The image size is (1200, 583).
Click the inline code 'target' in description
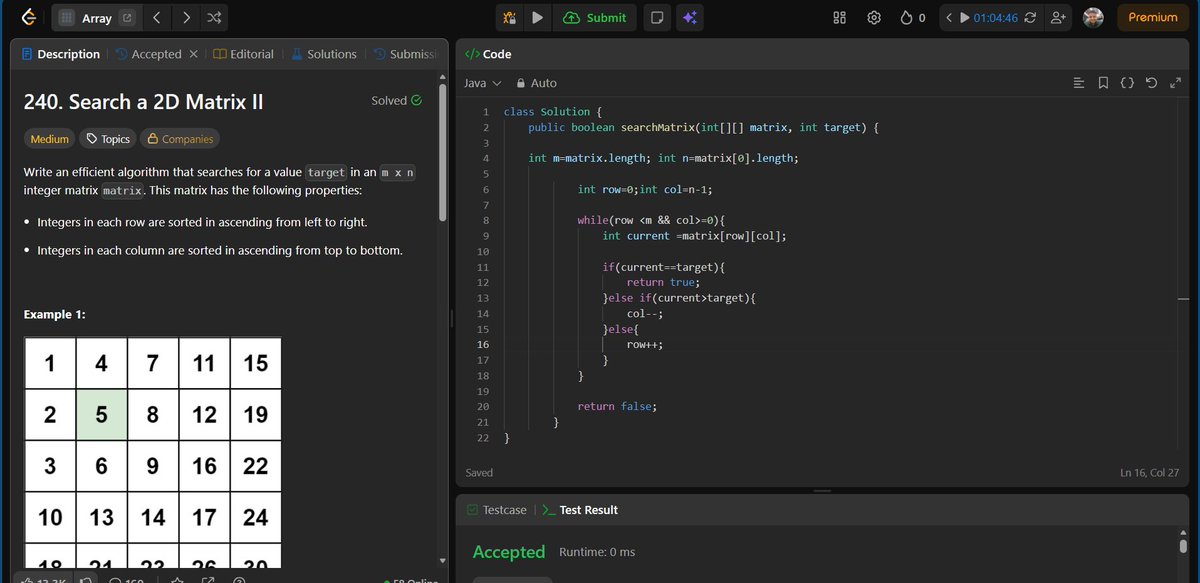(x=325, y=173)
